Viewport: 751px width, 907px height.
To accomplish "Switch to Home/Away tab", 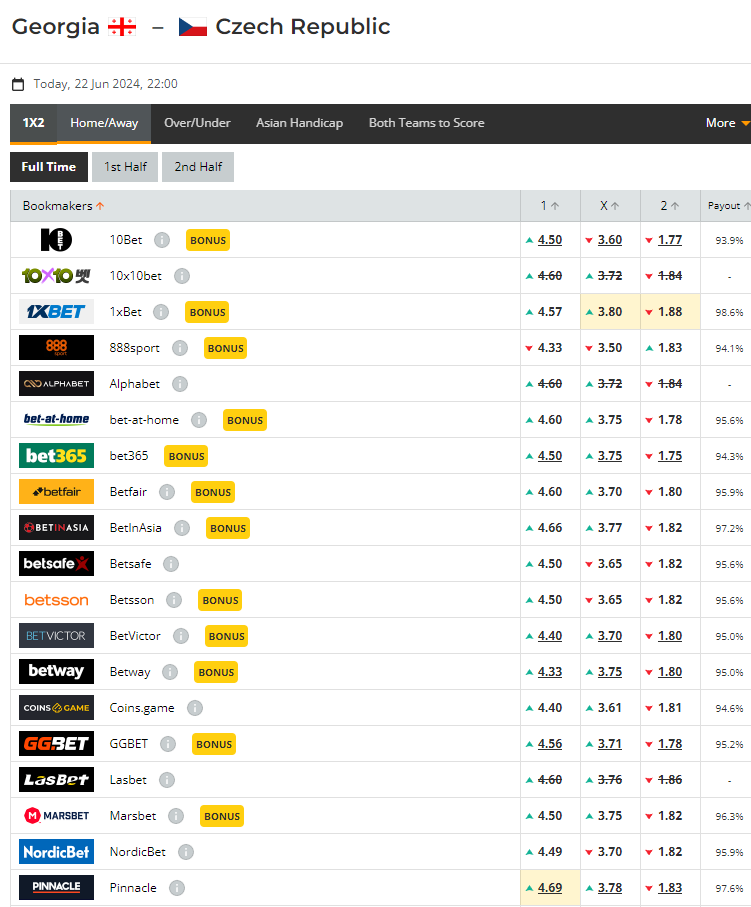I will pos(104,123).
